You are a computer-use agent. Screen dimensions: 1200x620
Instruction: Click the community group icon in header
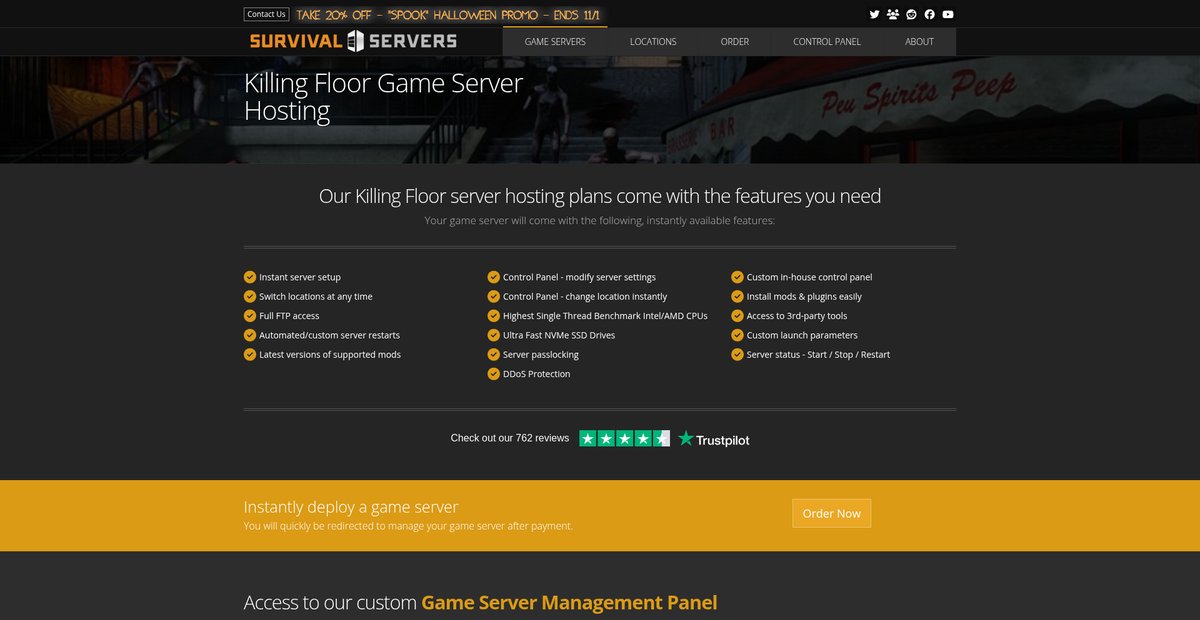(x=893, y=14)
